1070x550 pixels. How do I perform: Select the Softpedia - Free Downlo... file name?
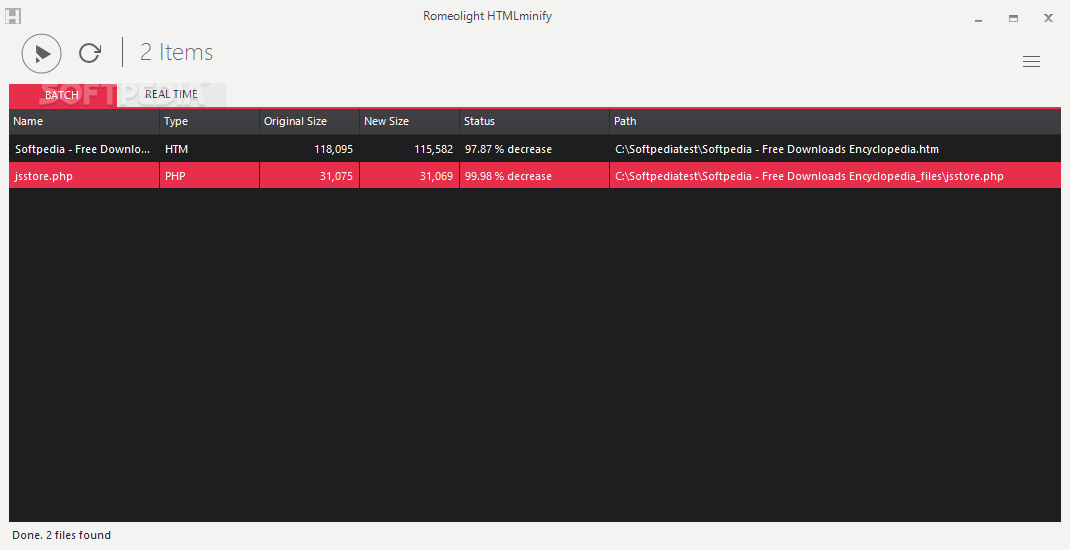tap(83, 149)
